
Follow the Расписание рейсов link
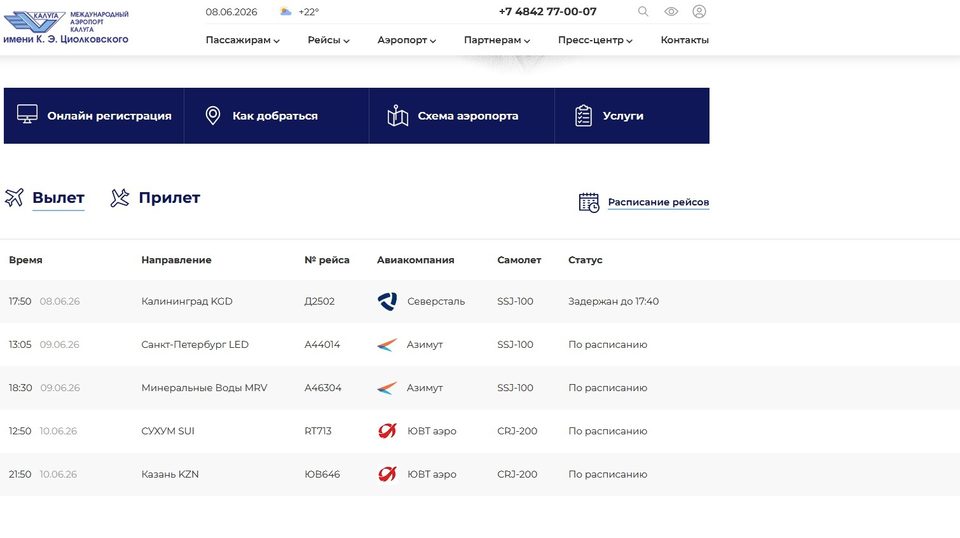(658, 202)
